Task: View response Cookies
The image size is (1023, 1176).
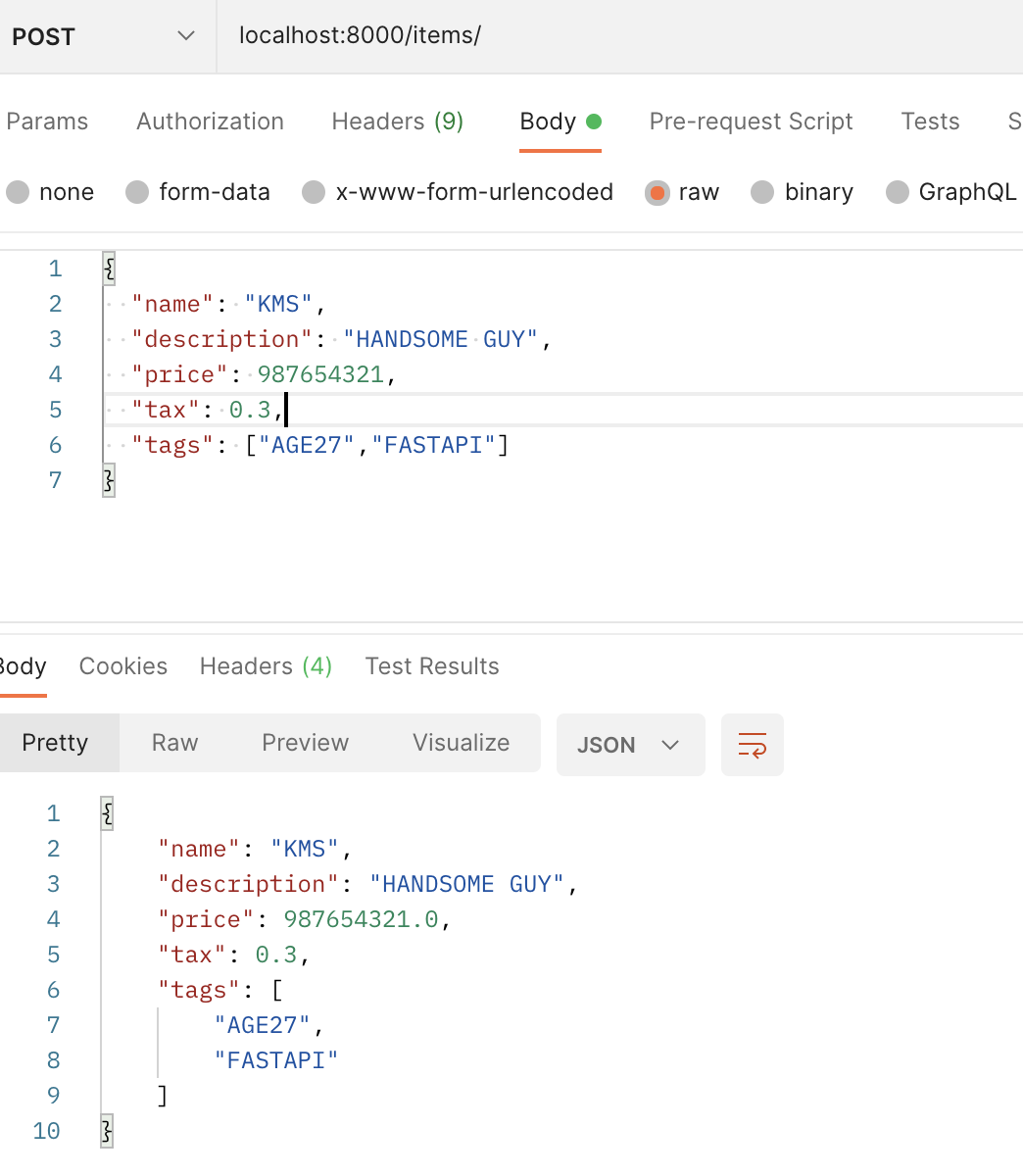Action: 122,665
